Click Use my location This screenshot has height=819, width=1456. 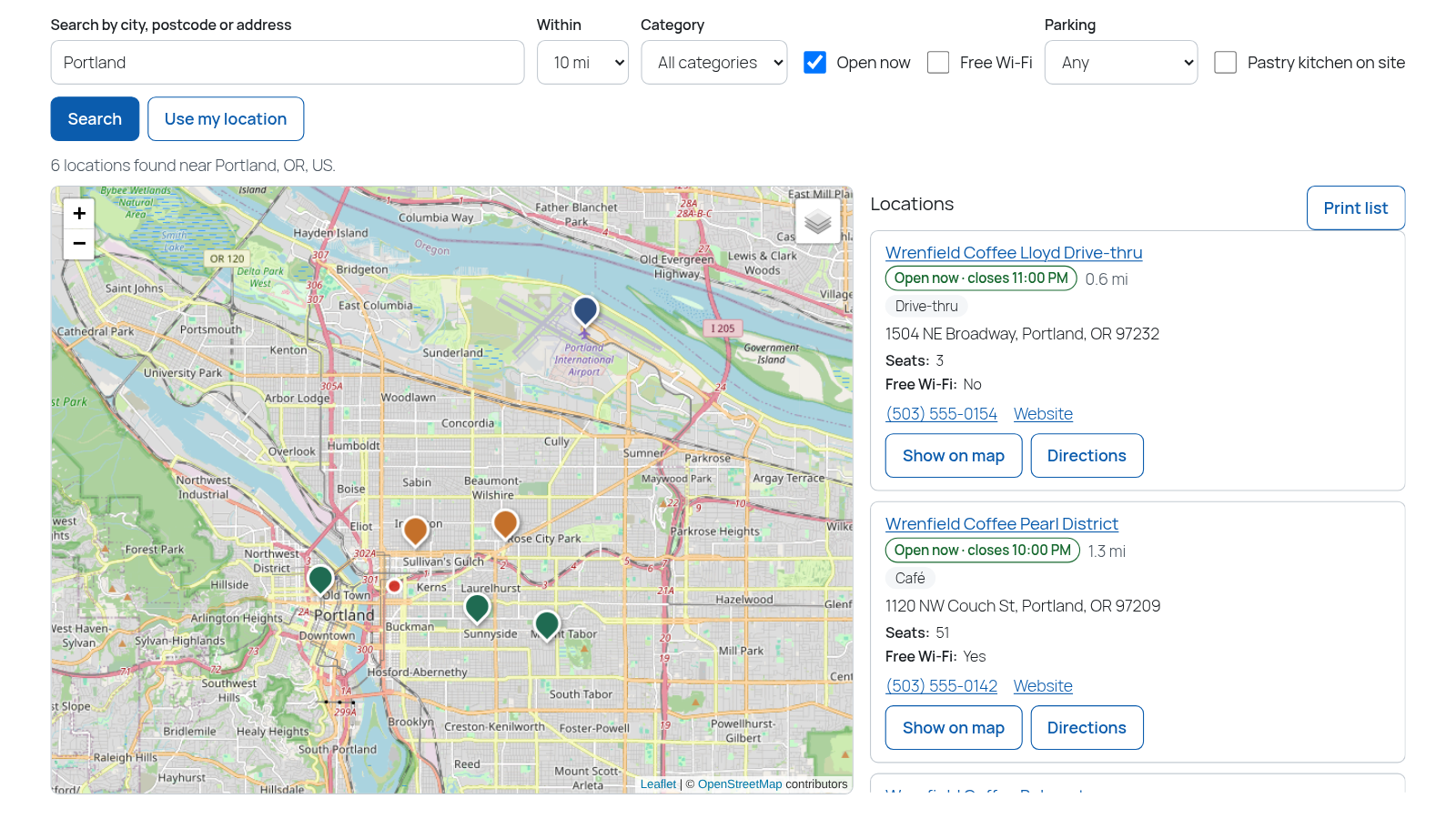click(x=226, y=119)
